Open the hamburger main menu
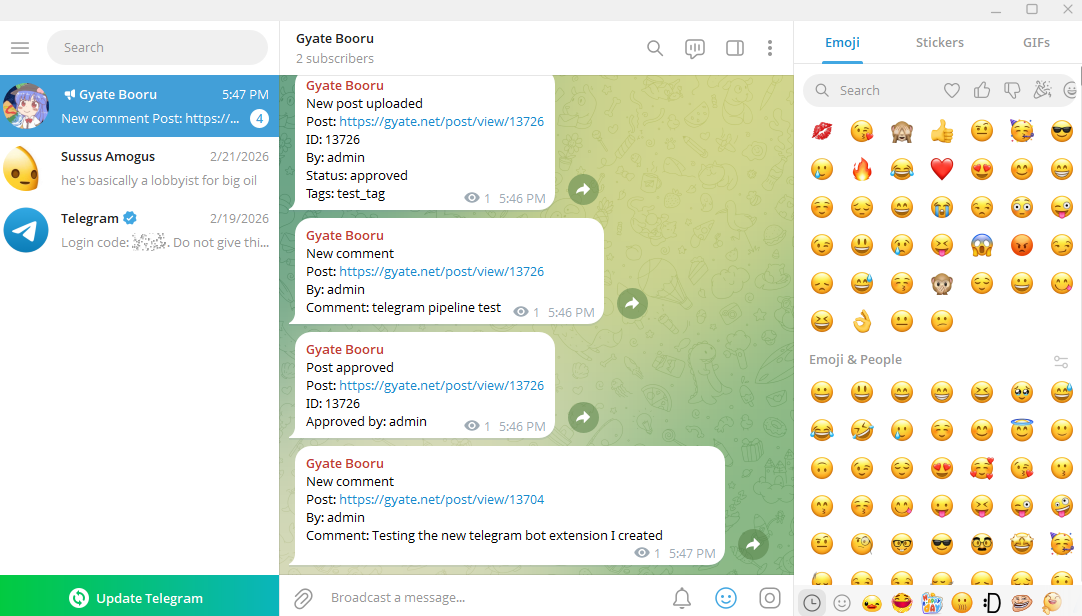The image size is (1082, 616). point(20,48)
